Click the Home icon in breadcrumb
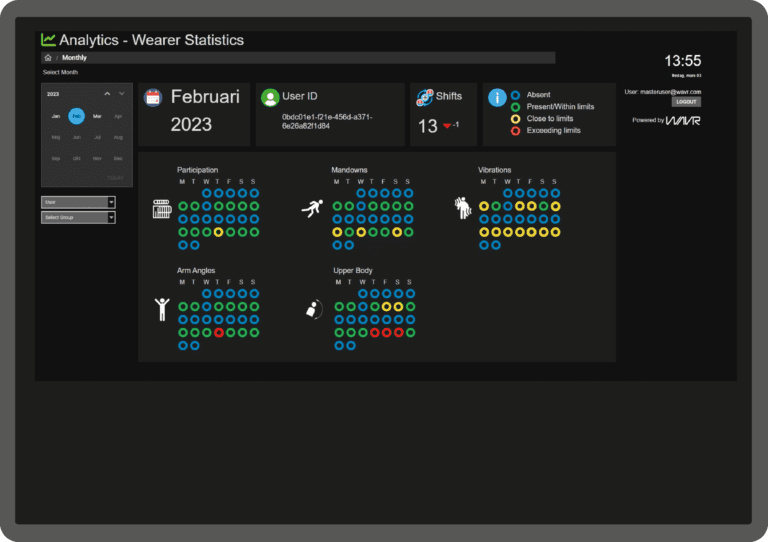 click(48, 58)
